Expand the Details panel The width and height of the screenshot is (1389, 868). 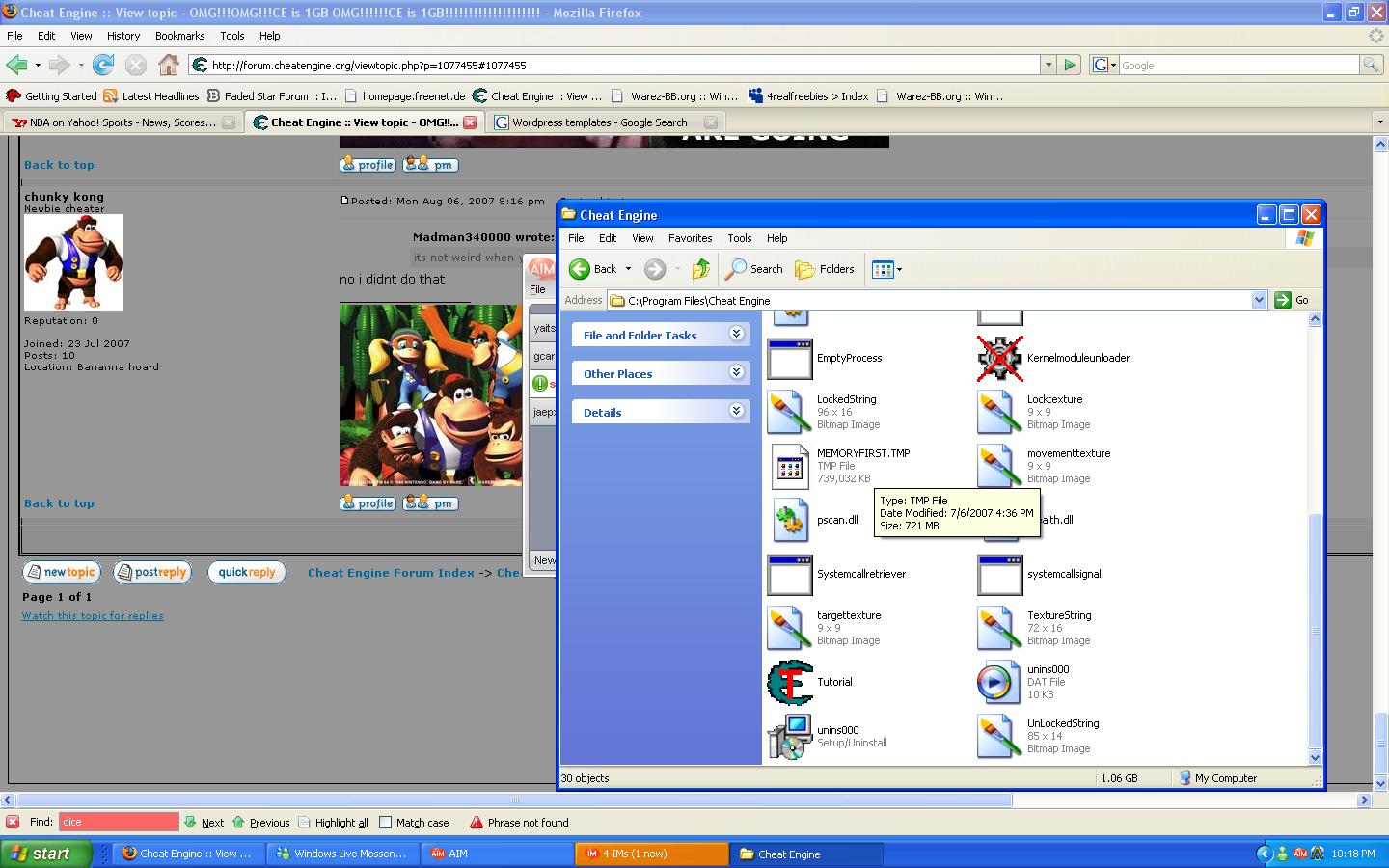(736, 411)
